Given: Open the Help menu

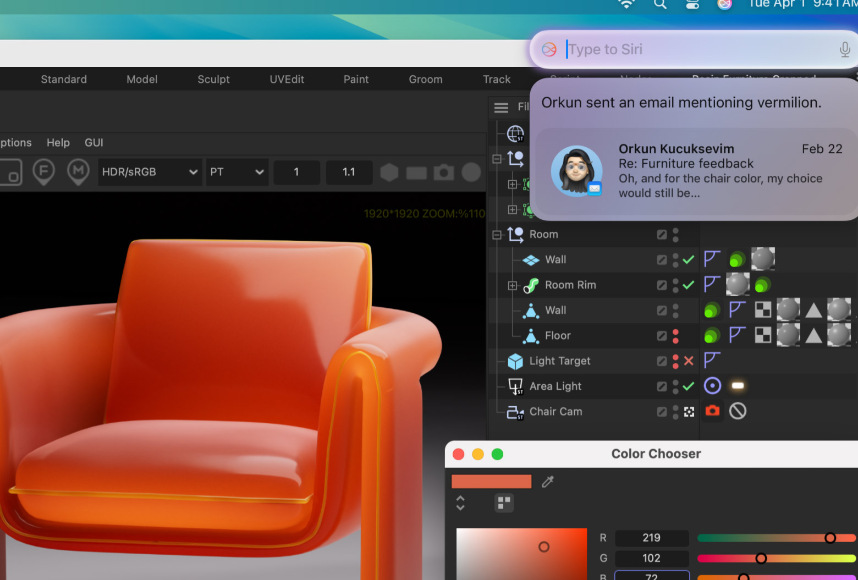Looking at the screenshot, I should click(58, 143).
